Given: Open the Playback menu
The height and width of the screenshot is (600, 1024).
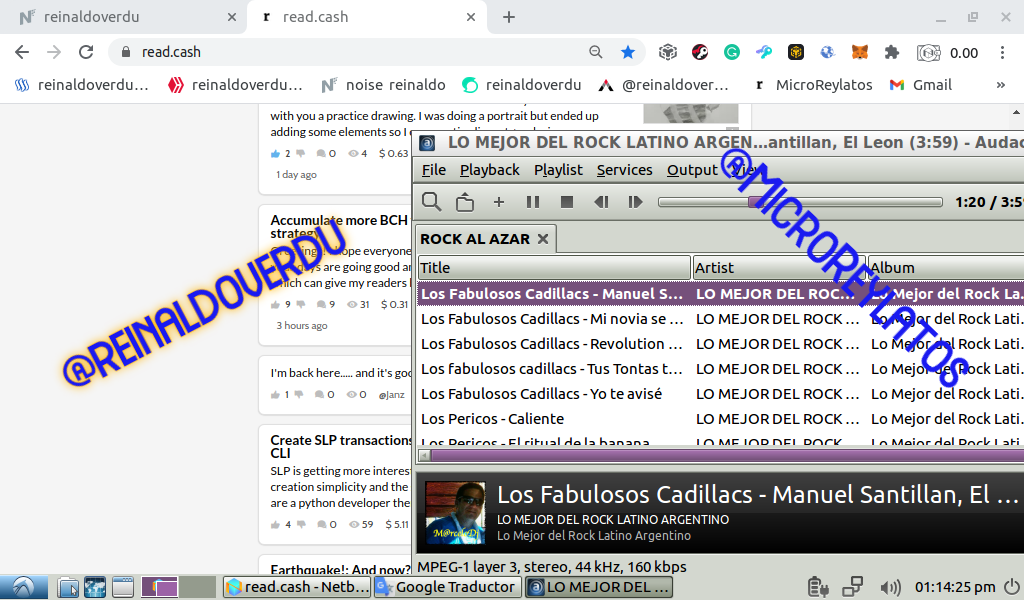Looking at the screenshot, I should (x=490, y=170).
